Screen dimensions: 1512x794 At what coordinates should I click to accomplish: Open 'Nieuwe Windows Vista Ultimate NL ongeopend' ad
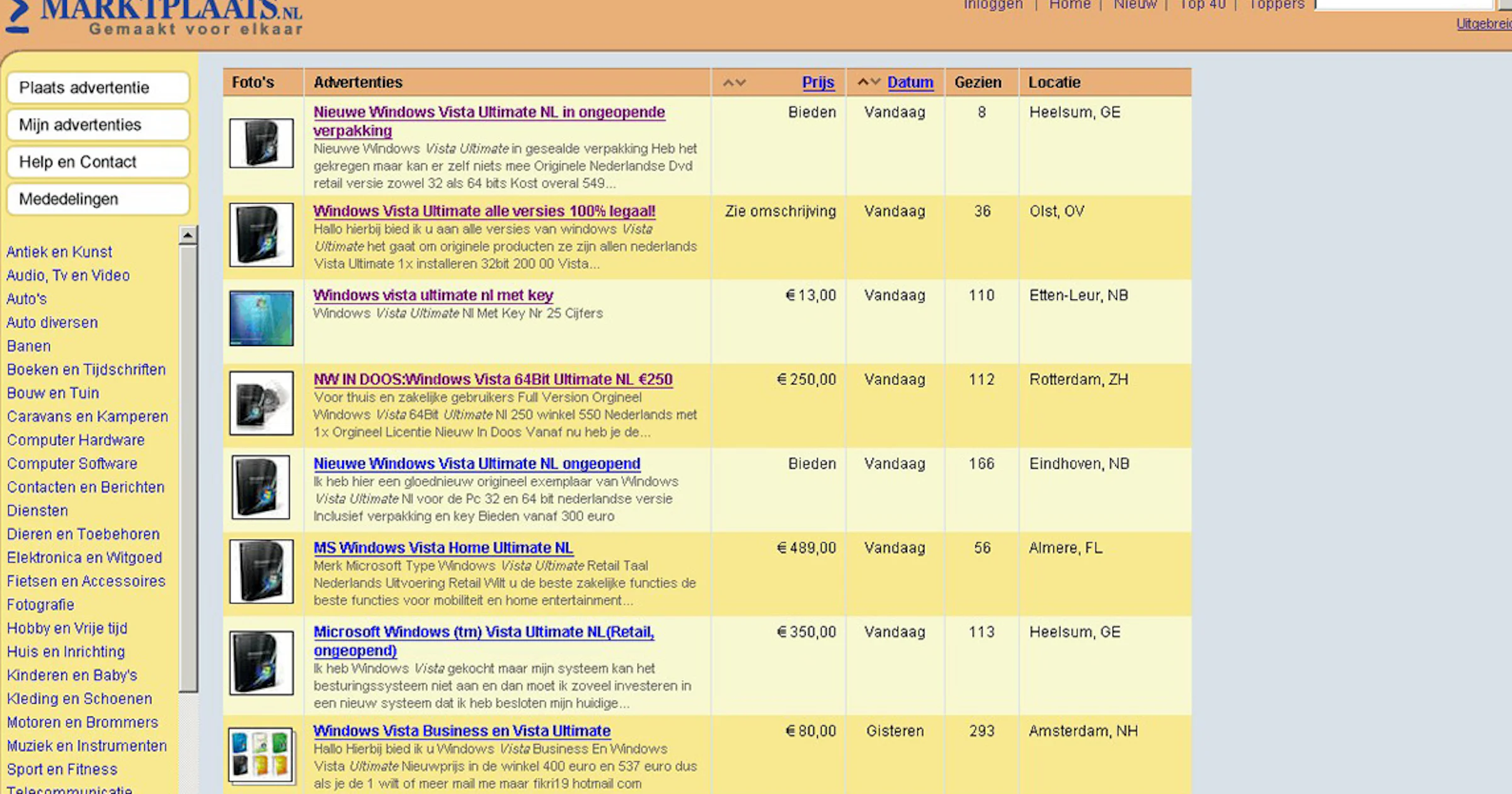click(x=477, y=464)
